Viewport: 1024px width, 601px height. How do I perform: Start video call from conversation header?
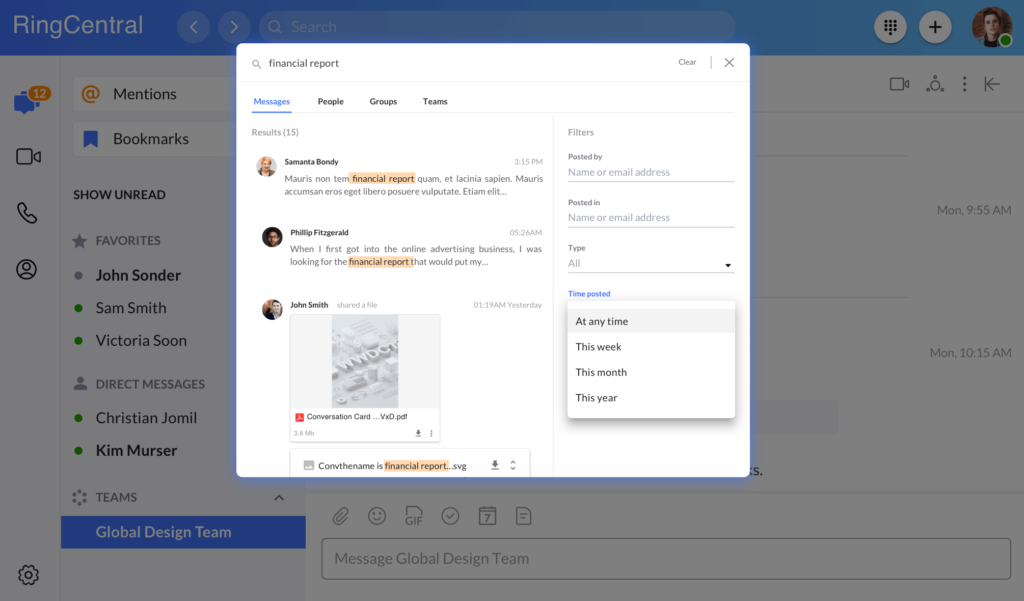[899, 84]
